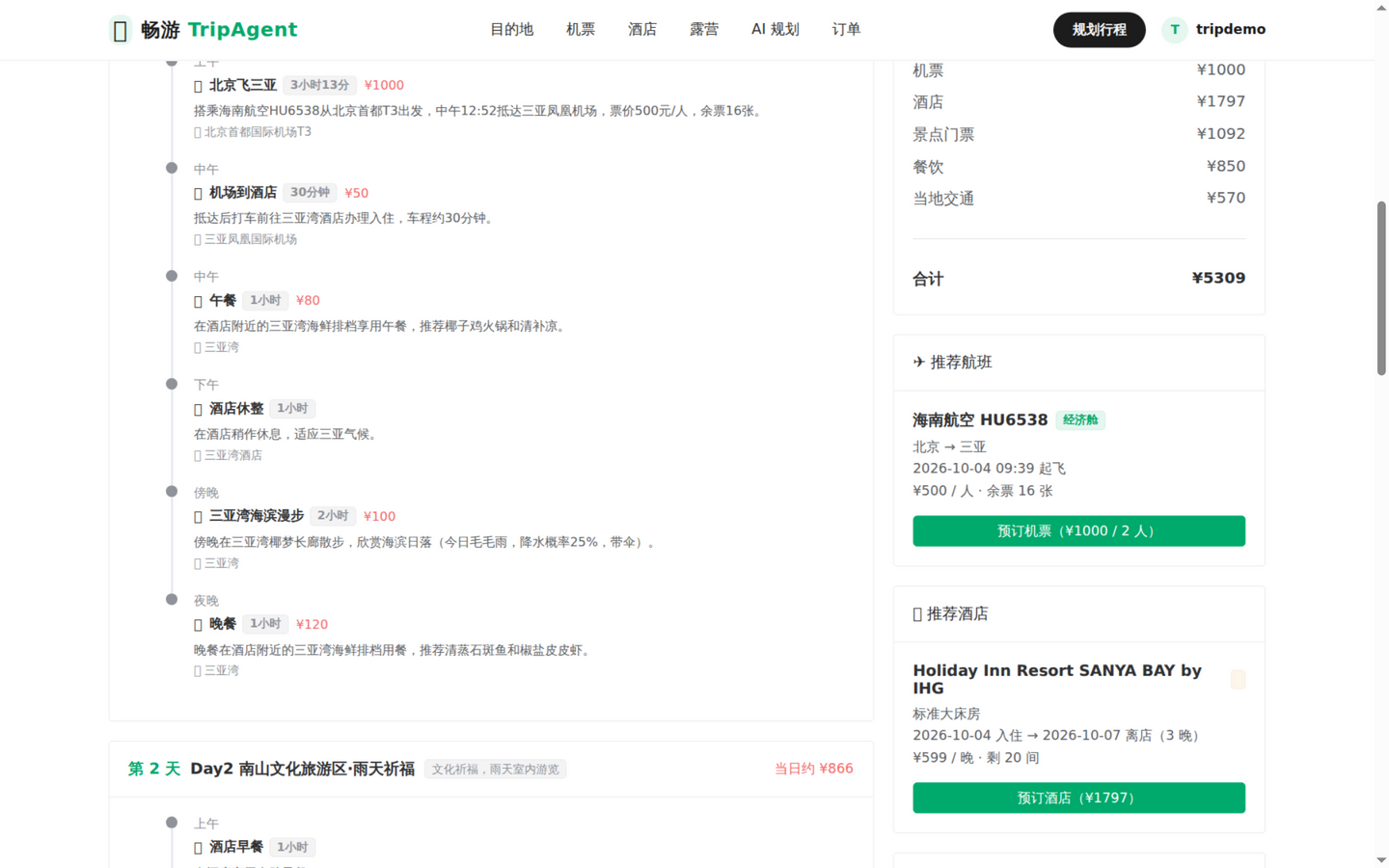Book hotel with 预订酒店 (¥1797) button

point(1078,799)
